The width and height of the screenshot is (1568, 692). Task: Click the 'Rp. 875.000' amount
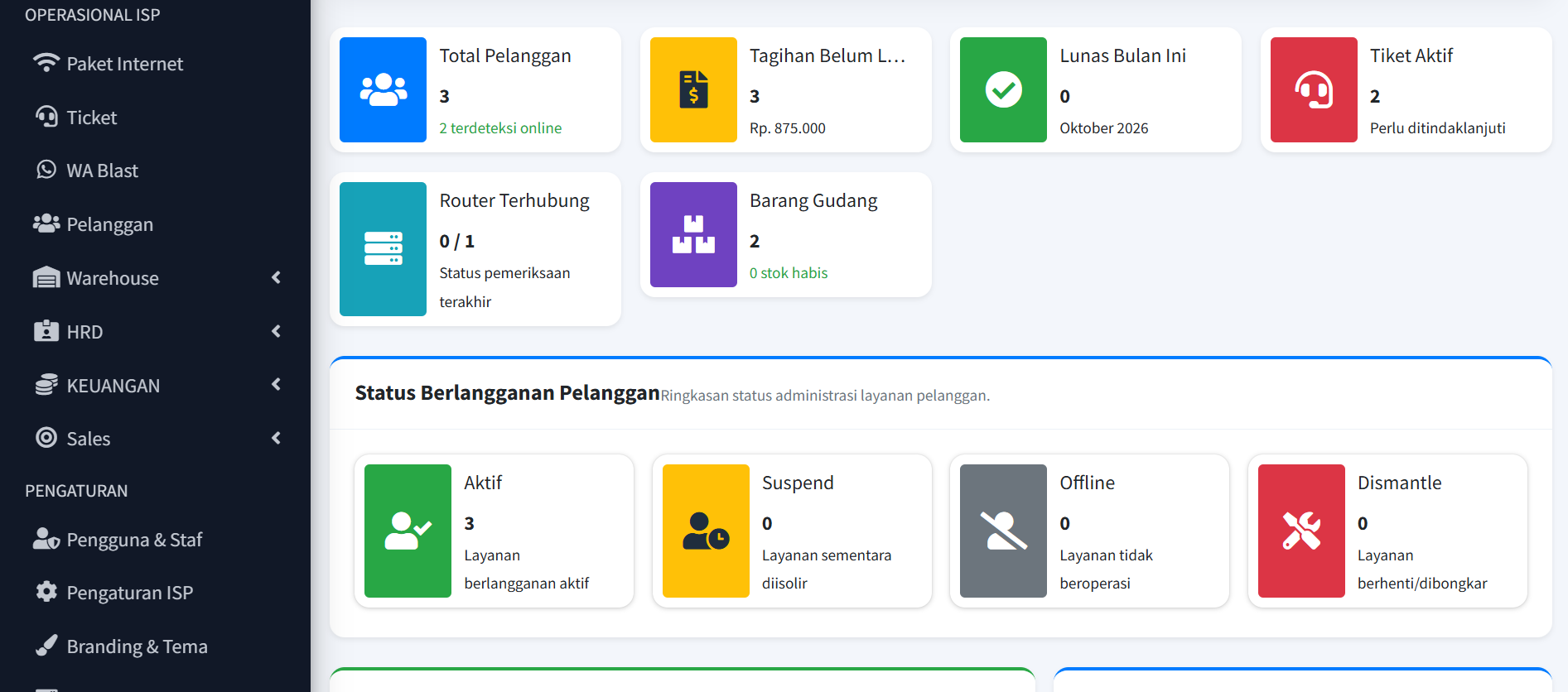coord(788,128)
